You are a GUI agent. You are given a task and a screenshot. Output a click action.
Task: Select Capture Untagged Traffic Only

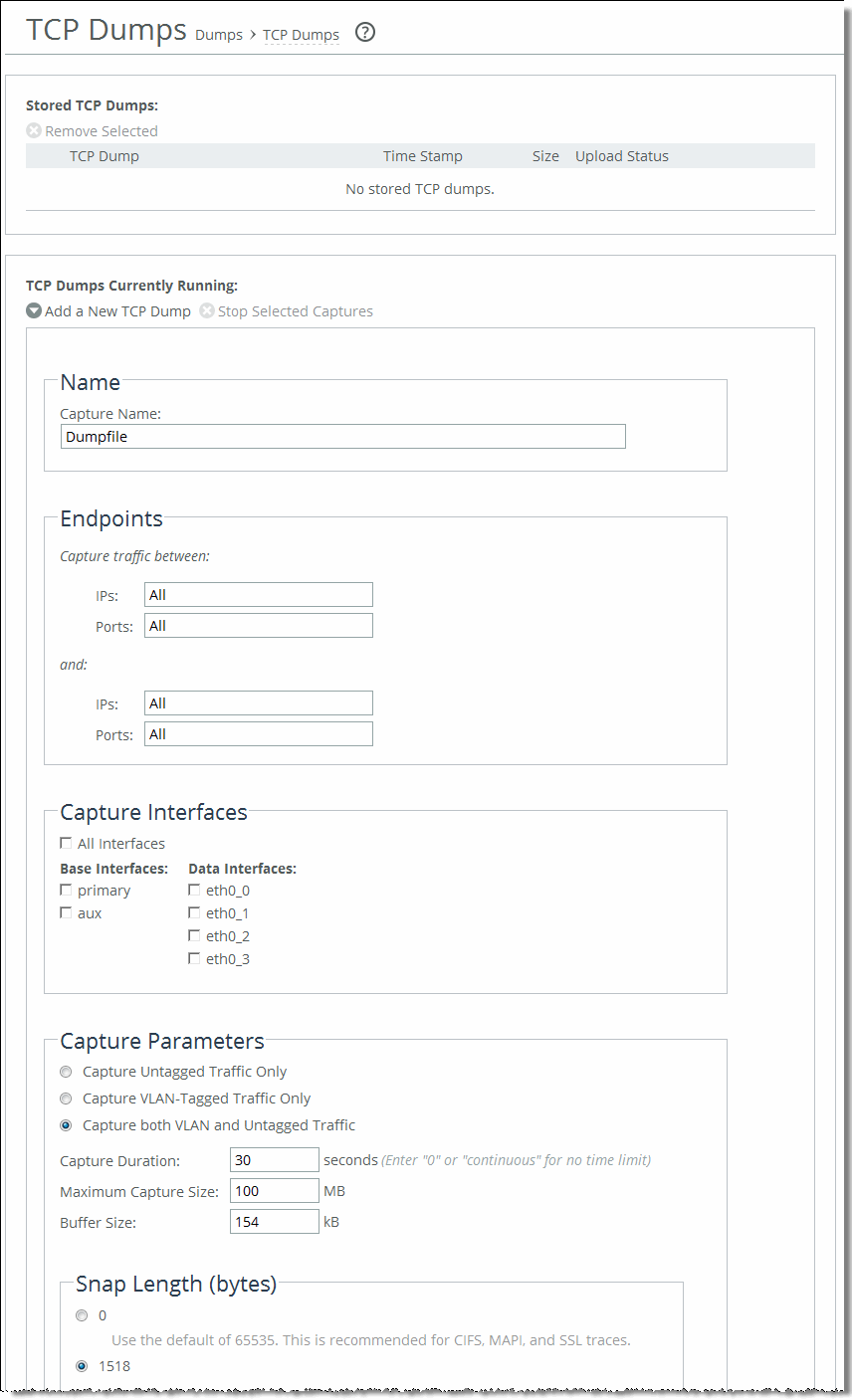click(x=66, y=1072)
